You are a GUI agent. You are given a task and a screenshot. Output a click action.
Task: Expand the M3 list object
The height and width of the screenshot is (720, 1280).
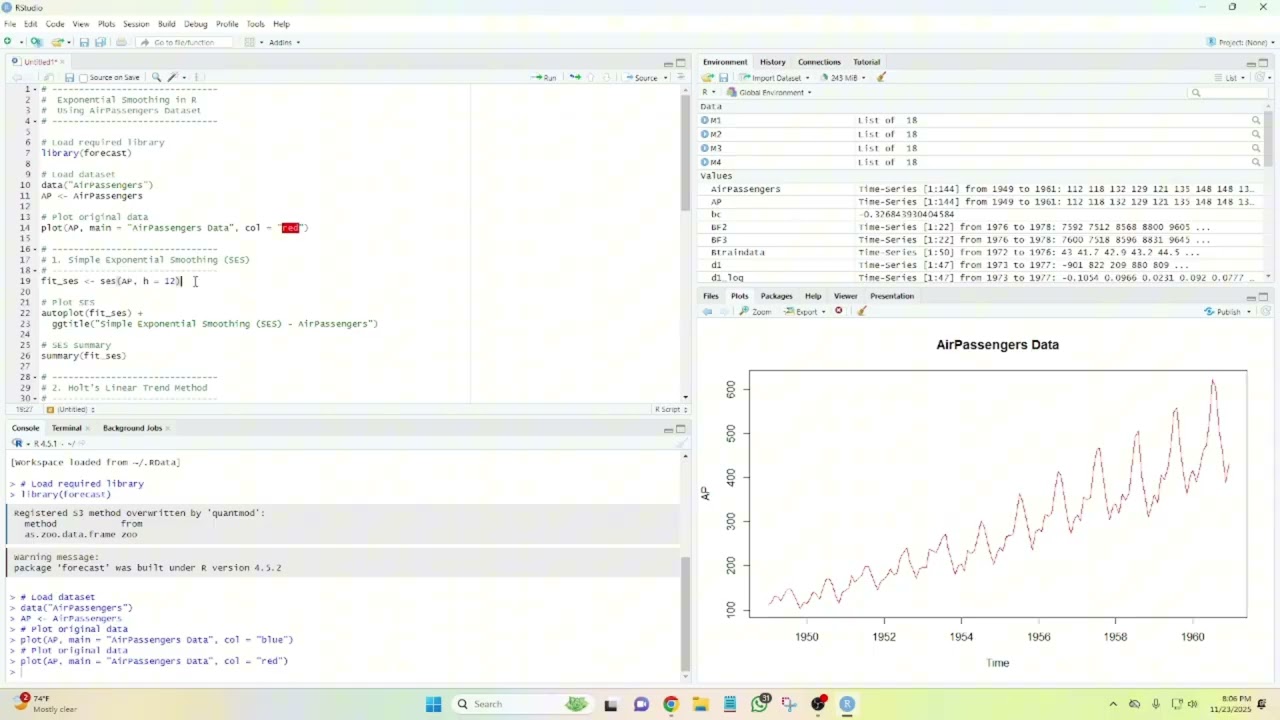[x=705, y=148]
